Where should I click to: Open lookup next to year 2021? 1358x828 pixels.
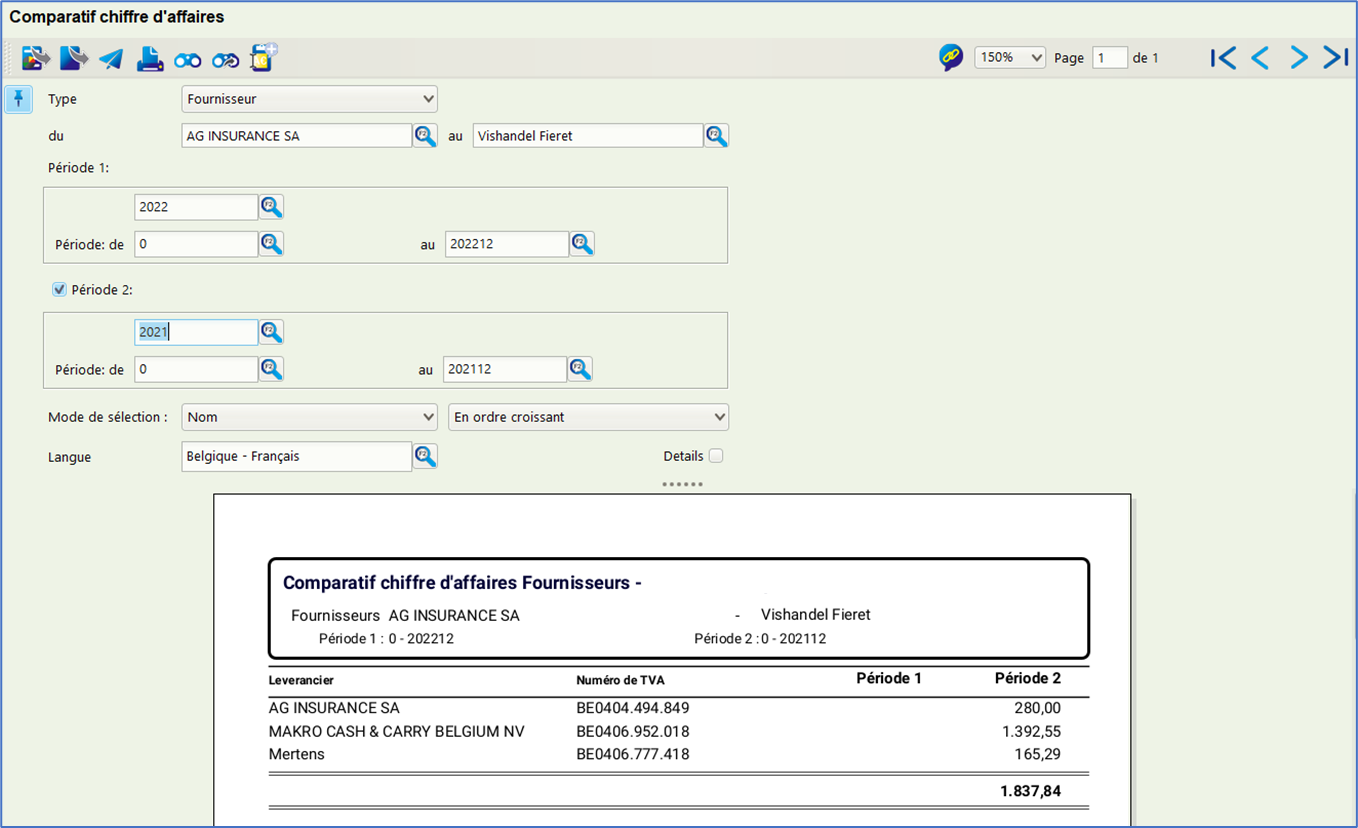(271, 332)
